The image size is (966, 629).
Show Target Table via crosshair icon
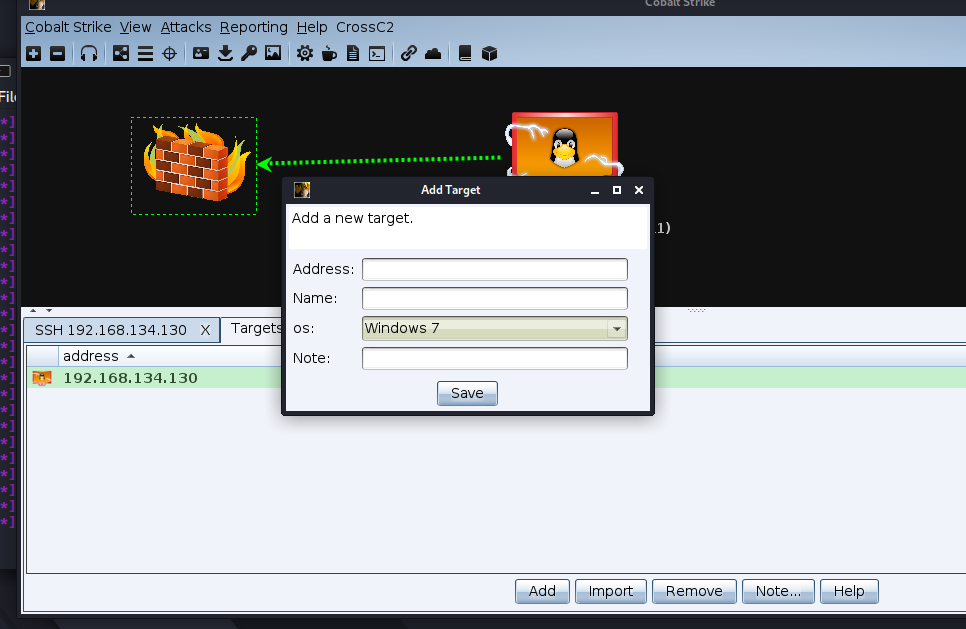[x=169, y=54]
